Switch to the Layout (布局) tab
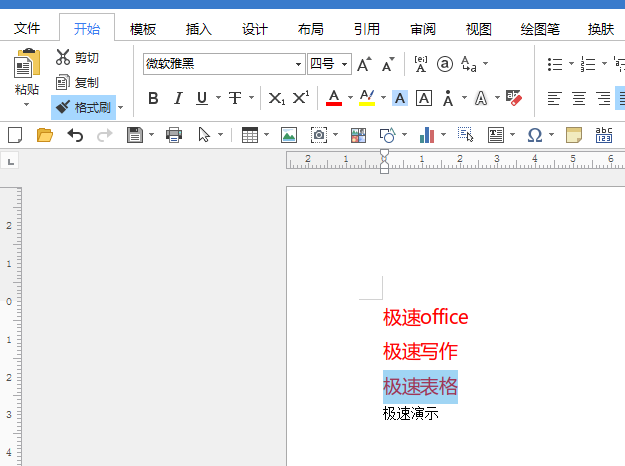 (311, 29)
